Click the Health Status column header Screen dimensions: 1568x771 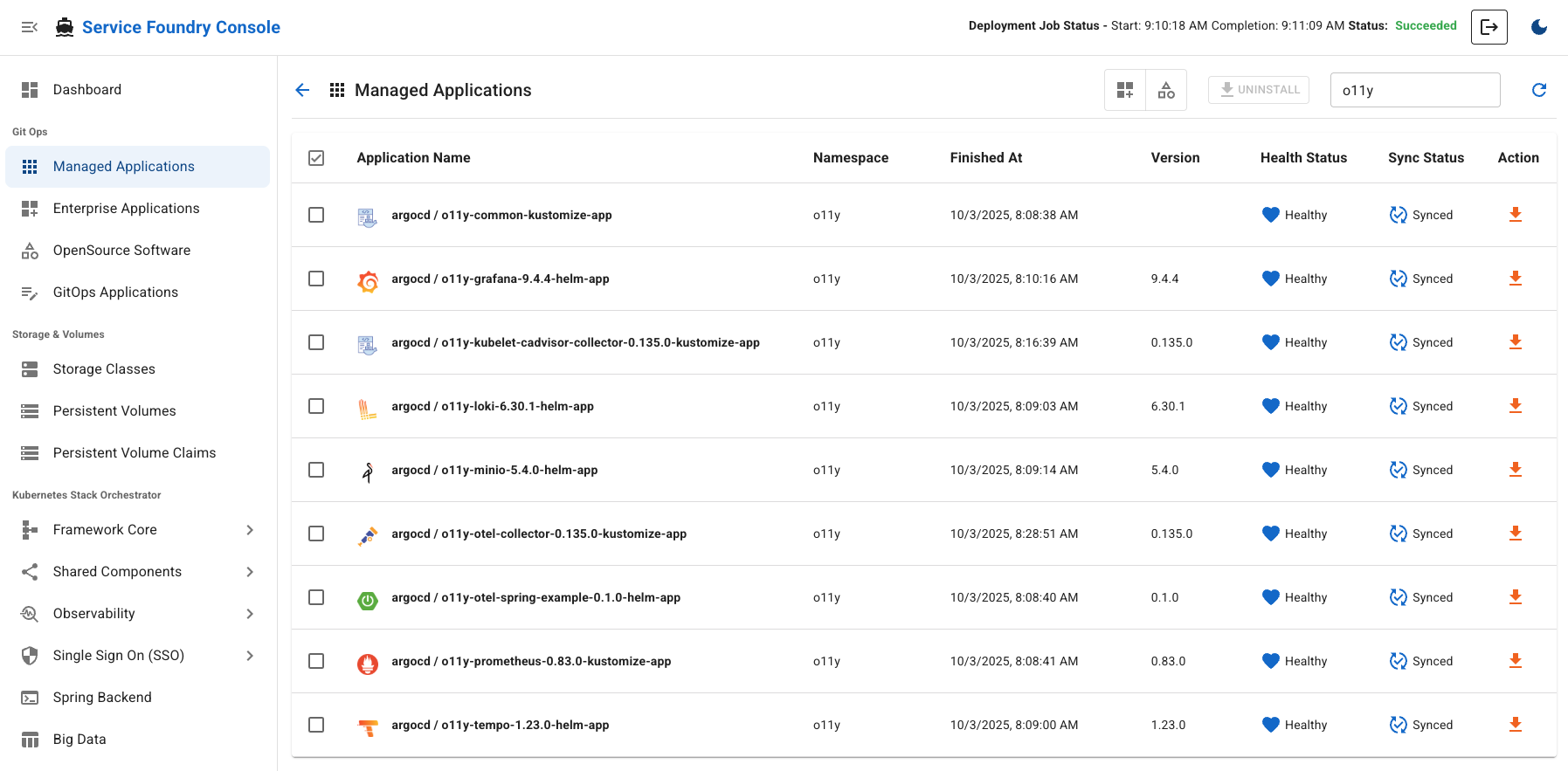coord(1303,158)
